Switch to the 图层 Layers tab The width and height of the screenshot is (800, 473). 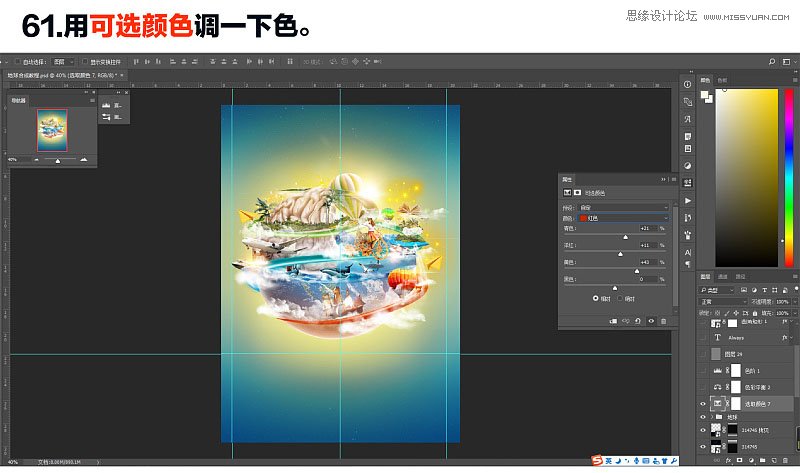[x=705, y=276]
